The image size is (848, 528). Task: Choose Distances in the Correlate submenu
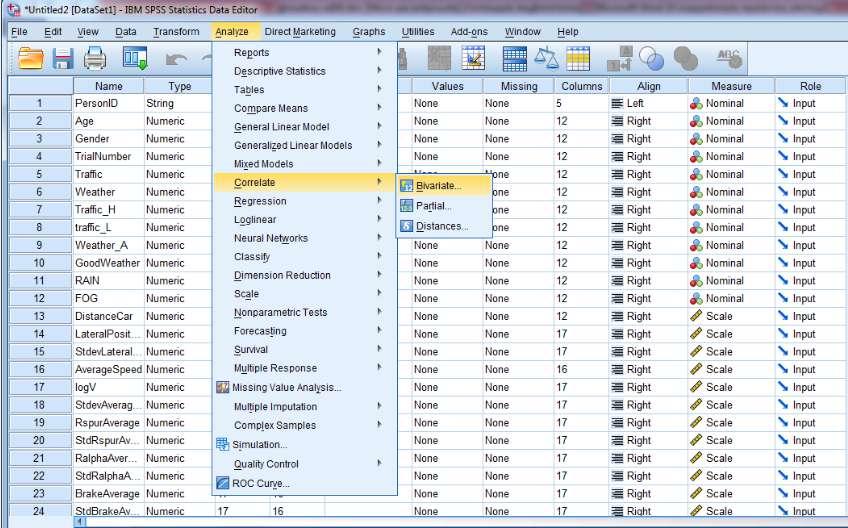(445, 226)
